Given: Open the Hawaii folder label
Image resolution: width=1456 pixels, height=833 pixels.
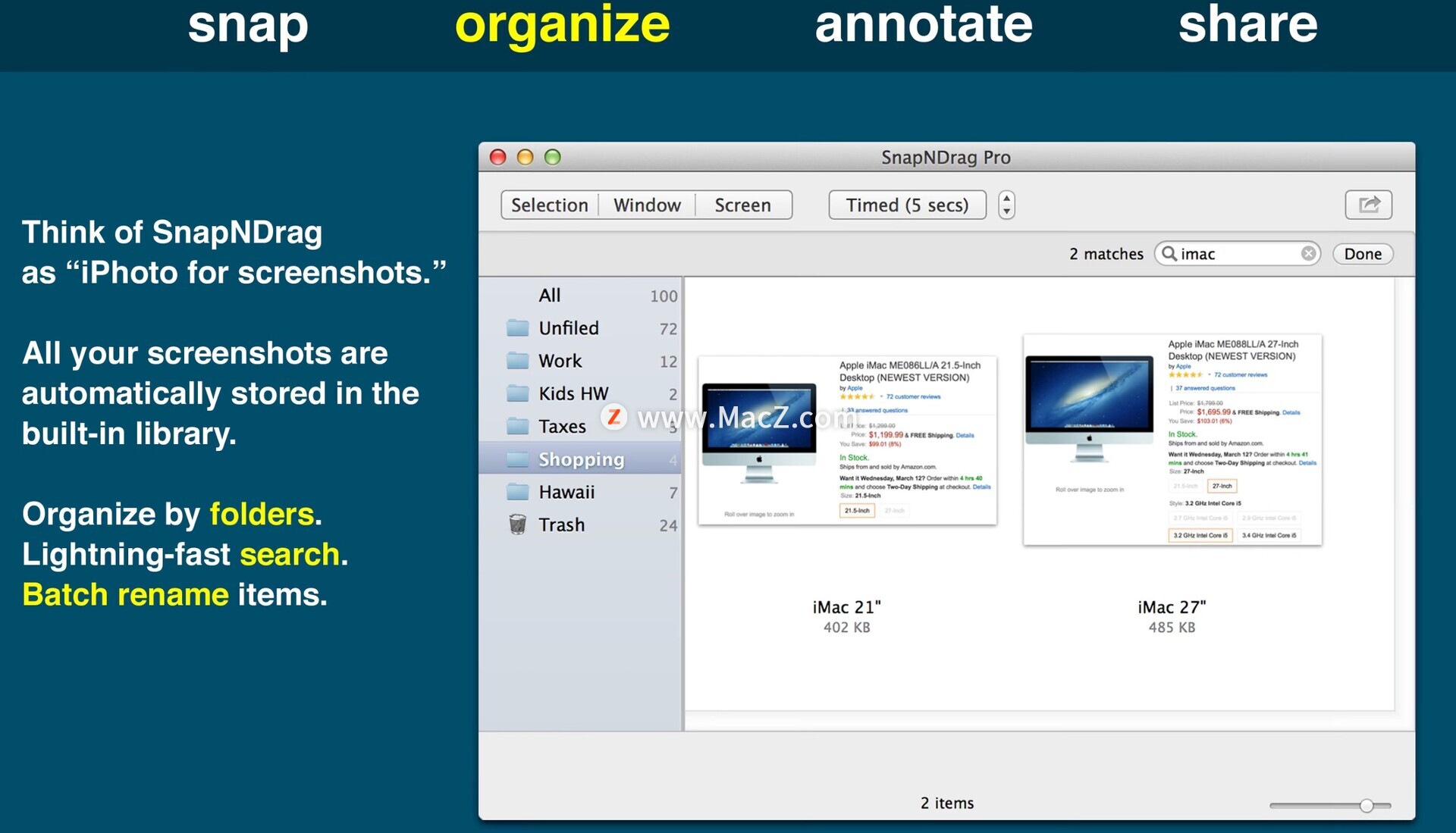Looking at the screenshot, I should tap(566, 492).
